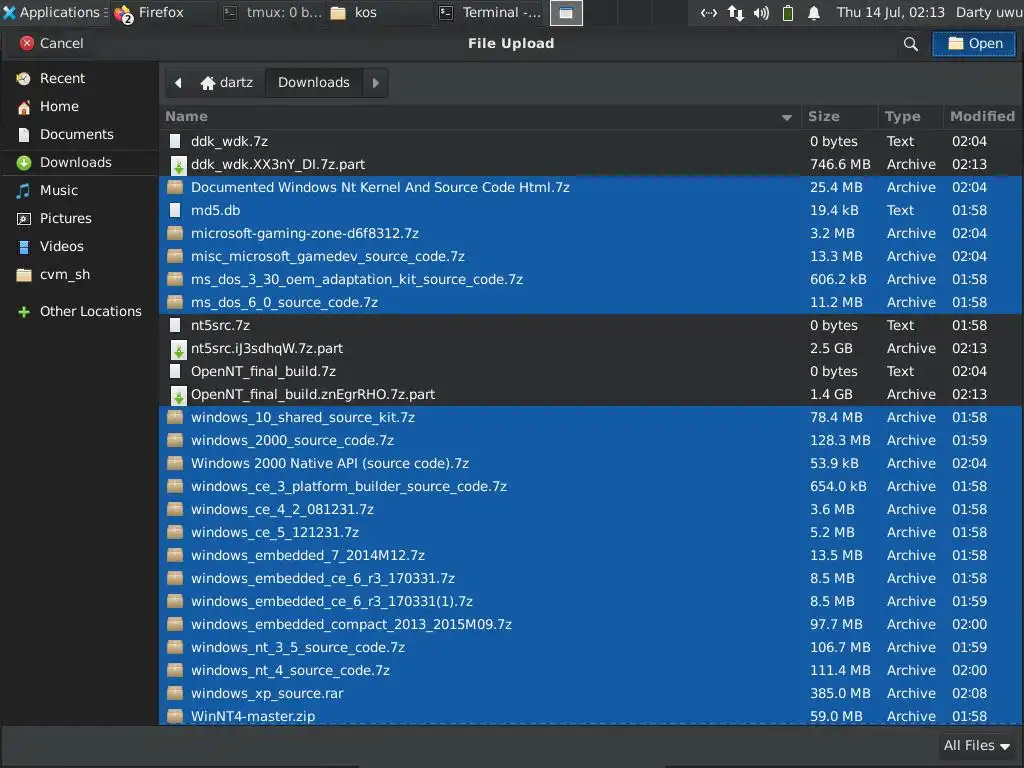Image resolution: width=1024 pixels, height=768 pixels.
Task: Open Pictures in the sidebar
Action: [79, 219]
